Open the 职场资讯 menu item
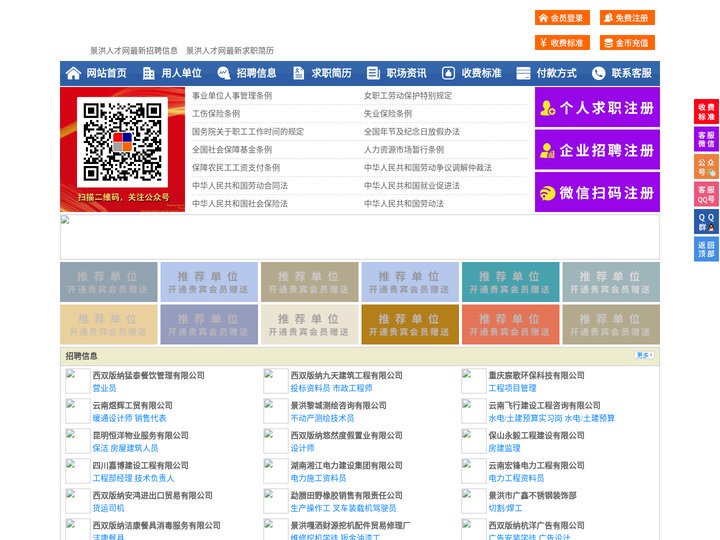 pos(406,73)
